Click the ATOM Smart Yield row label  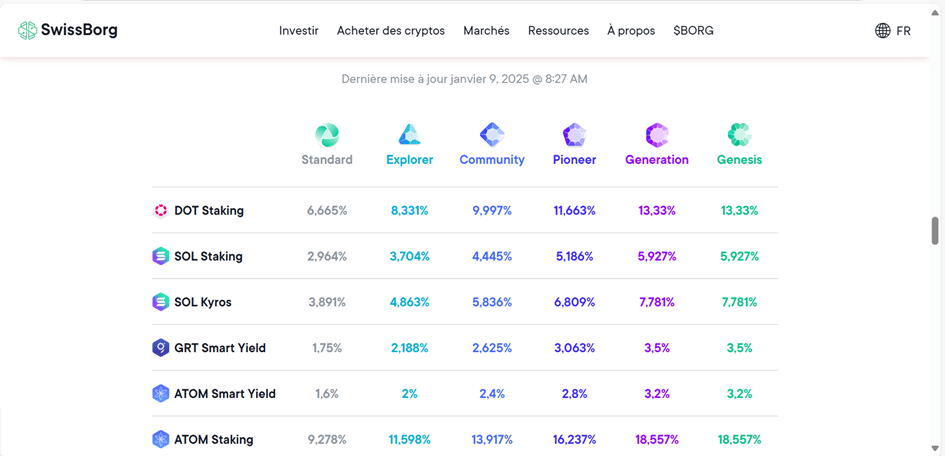(225, 394)
